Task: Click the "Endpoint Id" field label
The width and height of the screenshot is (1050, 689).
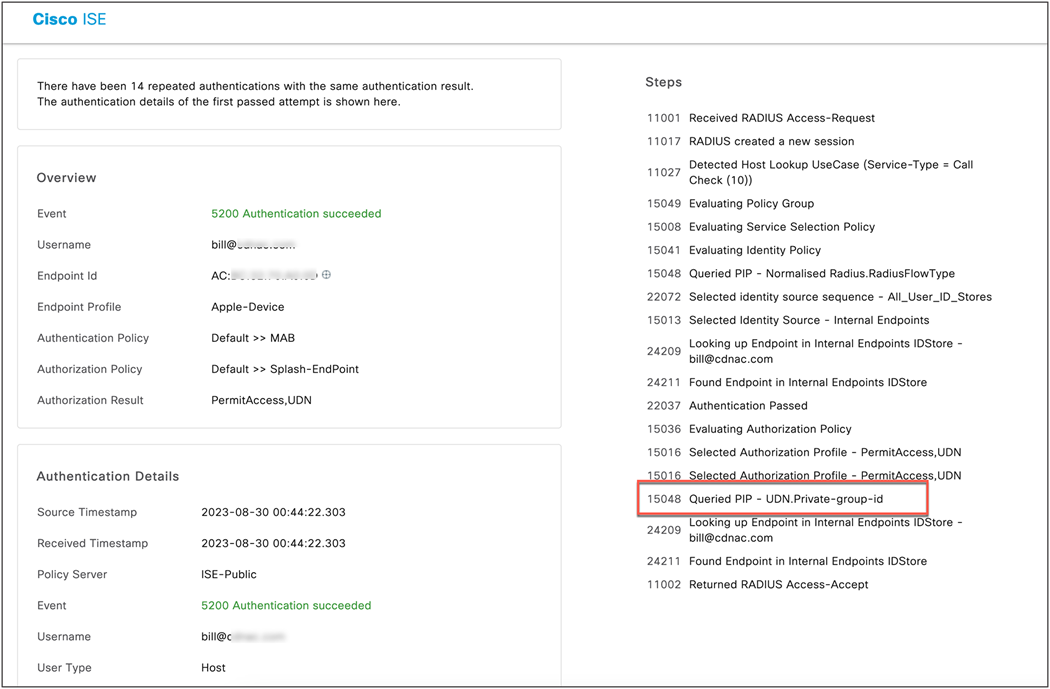Action: (x=67, y=276)
